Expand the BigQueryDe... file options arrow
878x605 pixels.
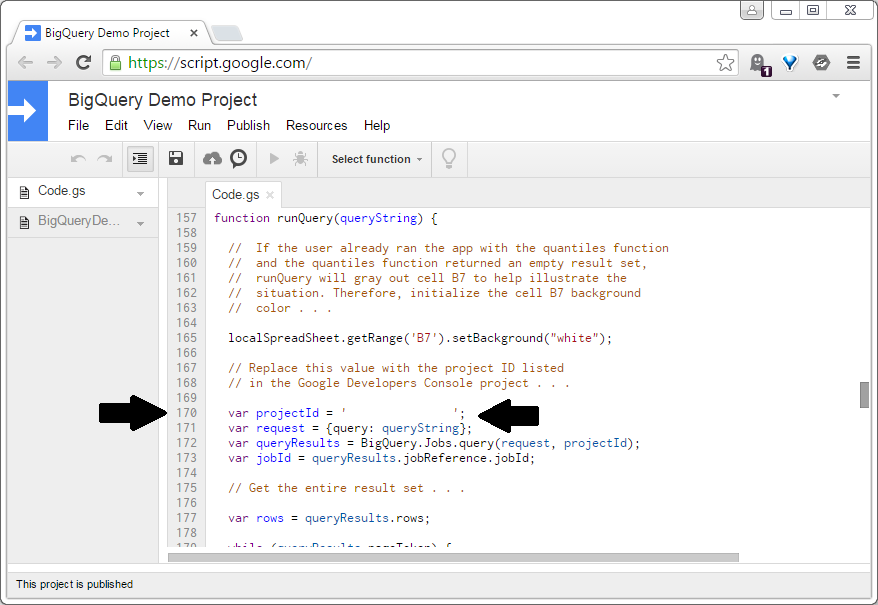[141, 223]
